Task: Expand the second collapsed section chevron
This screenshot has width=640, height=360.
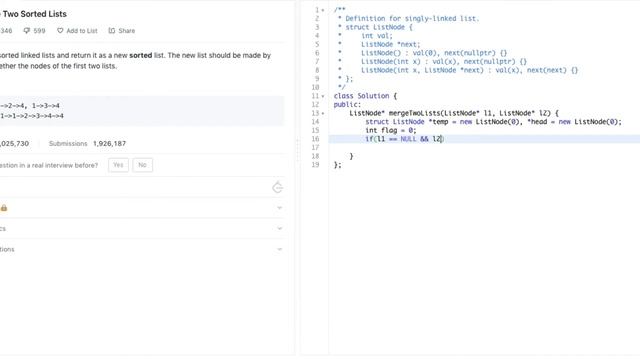Action: click(280, 229)
